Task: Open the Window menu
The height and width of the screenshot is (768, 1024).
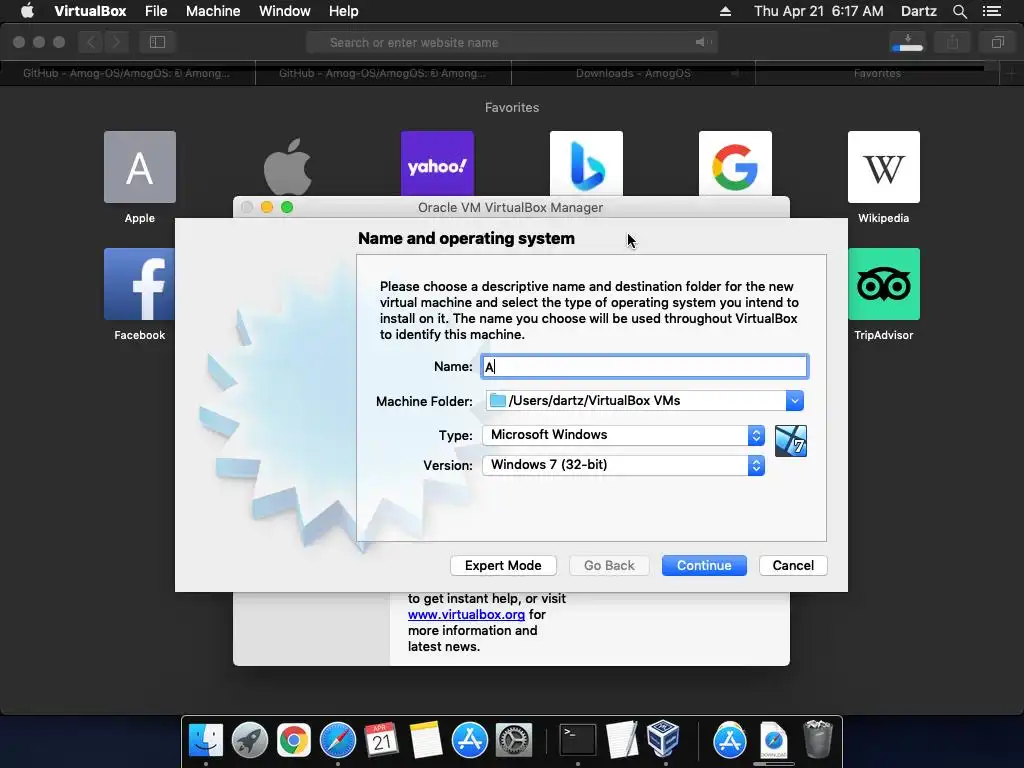Action: click(285, 11)
